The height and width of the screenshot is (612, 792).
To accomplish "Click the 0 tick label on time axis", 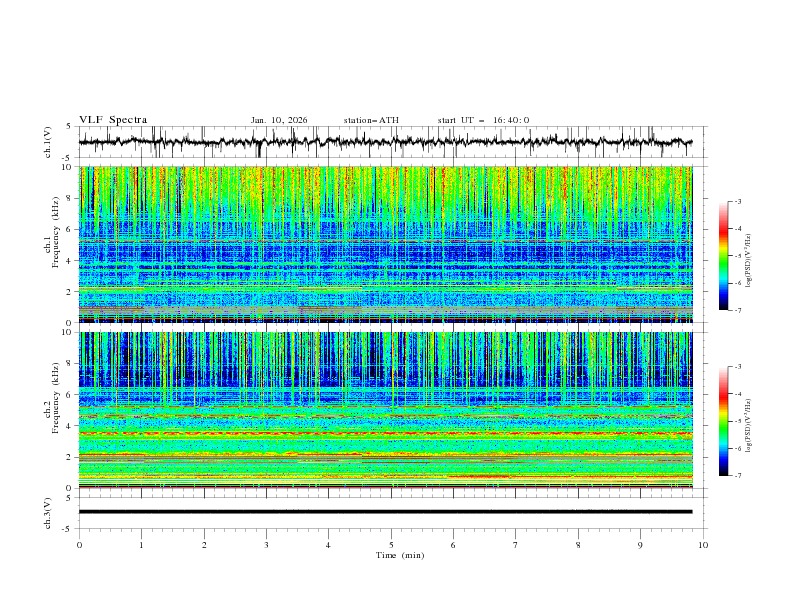I will click(79, 544).
